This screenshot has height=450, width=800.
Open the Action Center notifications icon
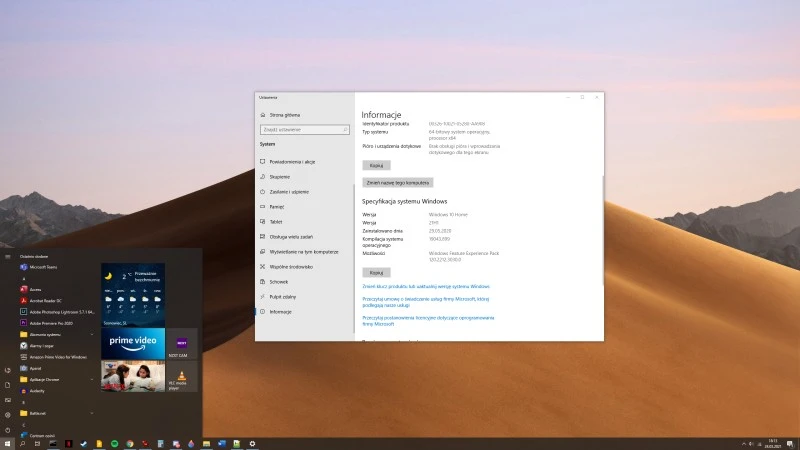[x=790, y=444]
